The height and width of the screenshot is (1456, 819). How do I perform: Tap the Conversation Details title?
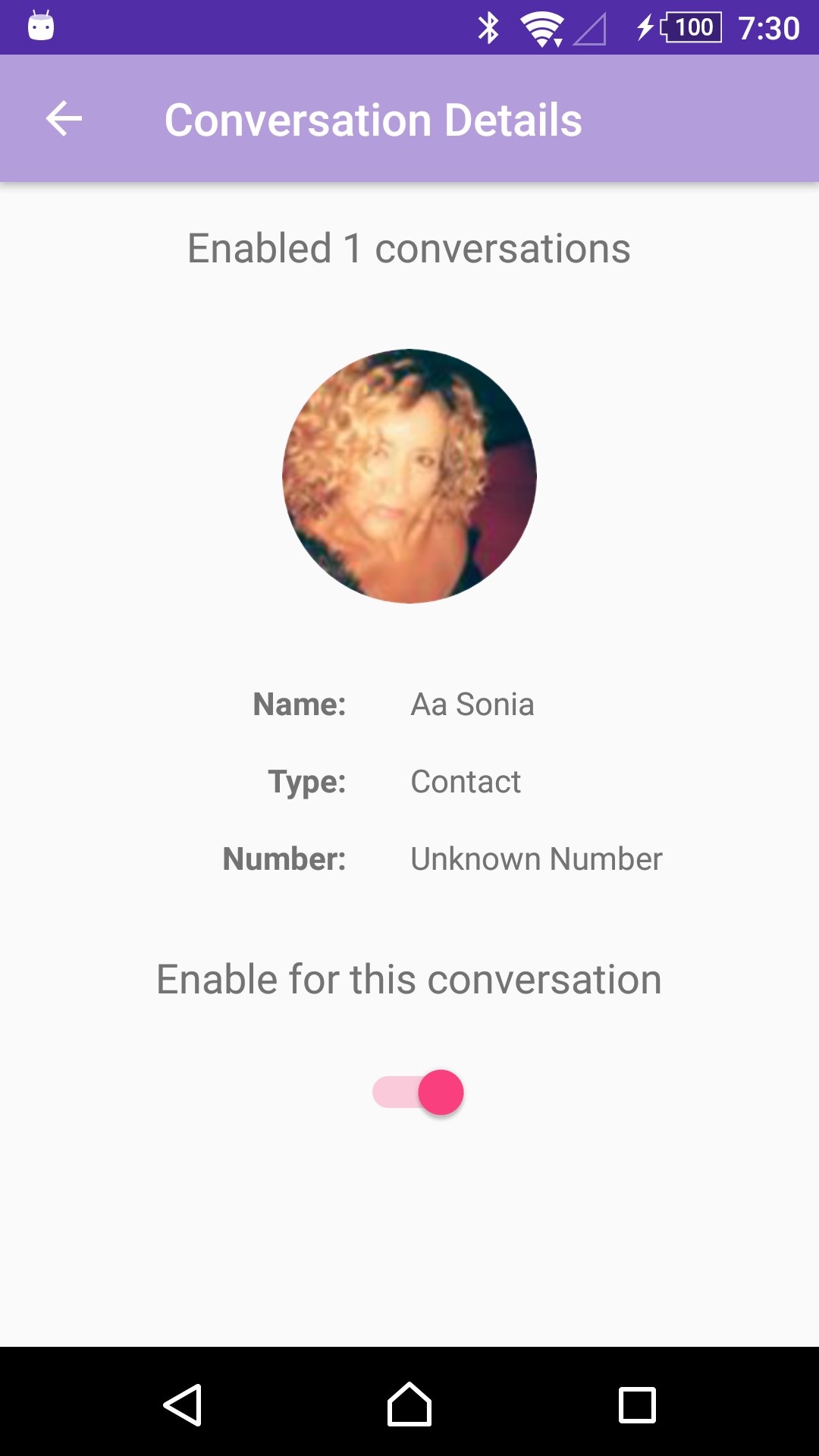coord(373,120)
